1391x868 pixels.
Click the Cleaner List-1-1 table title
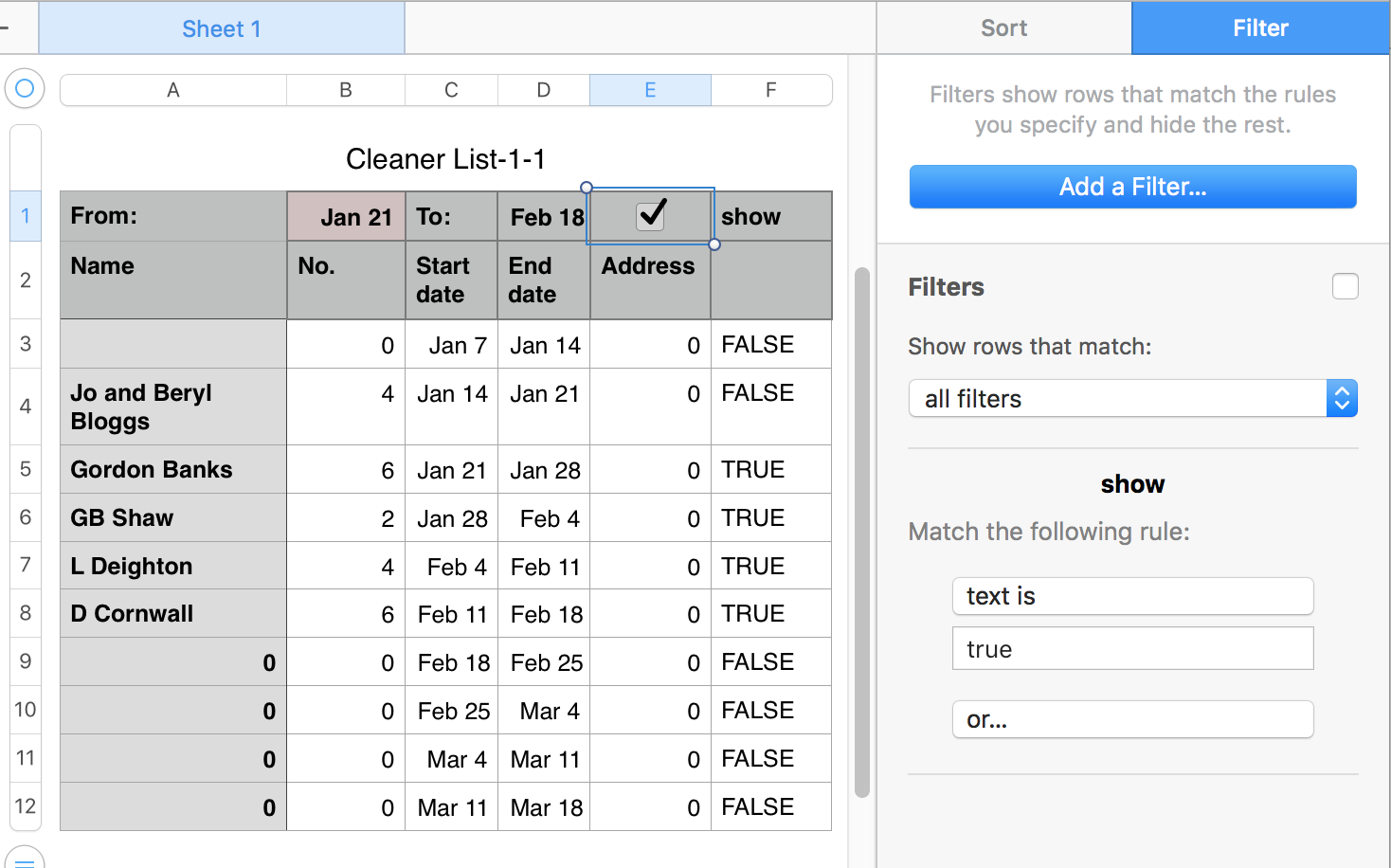pos(445,159)
